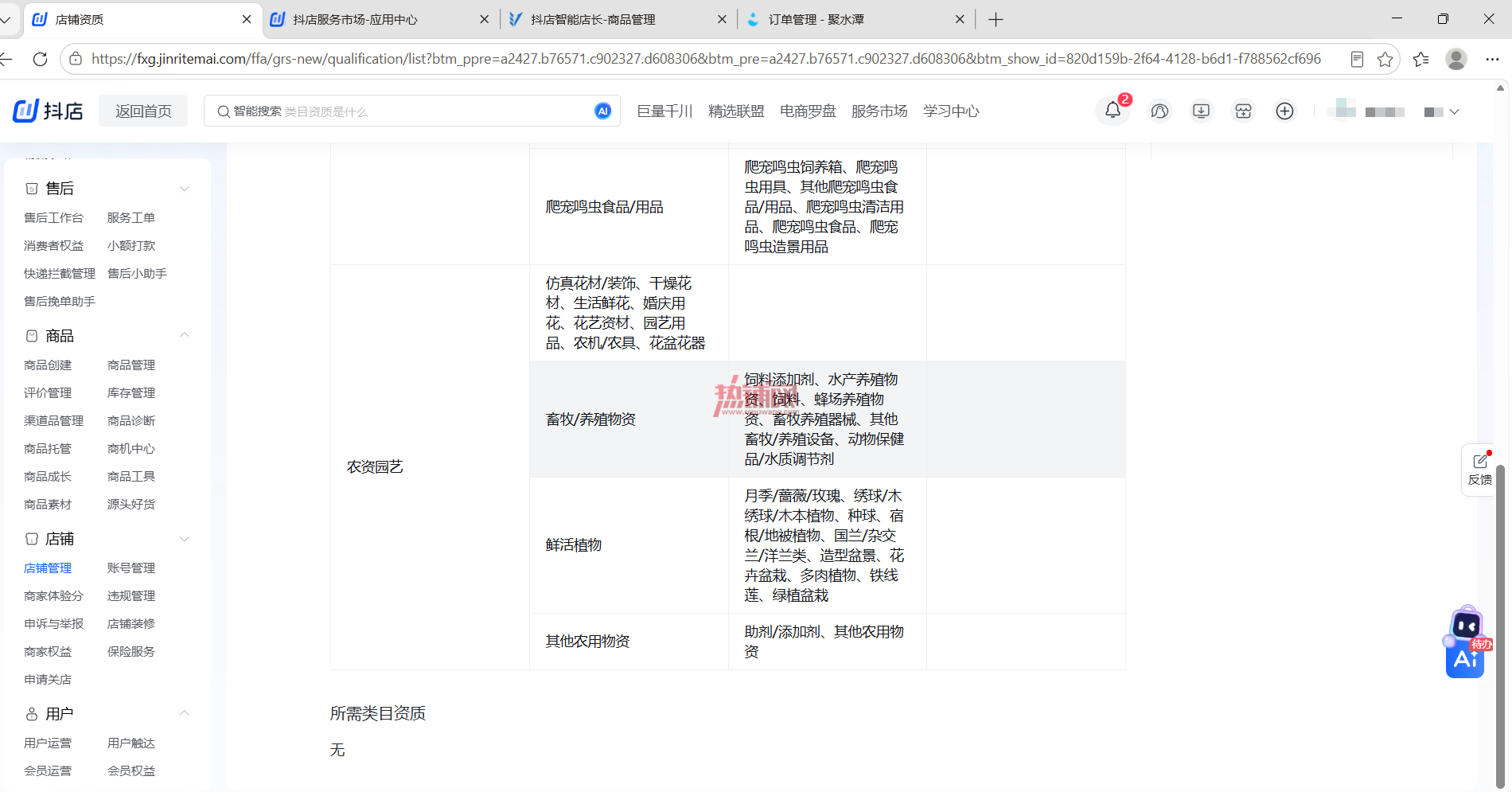1512x792 pixels.
Task: Click the store shop icon in header
Action: coord(1243,111)
